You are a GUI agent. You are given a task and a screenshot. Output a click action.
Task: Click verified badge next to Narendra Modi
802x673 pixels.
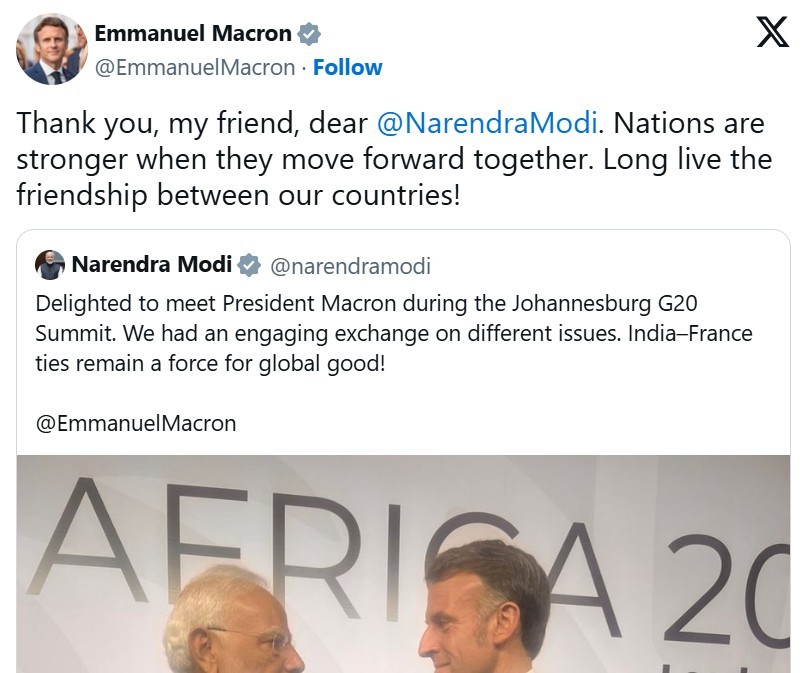pyautogui.click(x=249, y=266)
